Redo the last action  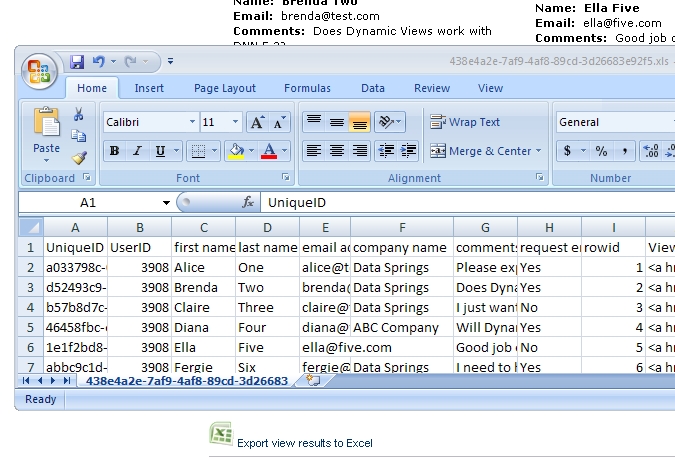(x=130, y=62)
